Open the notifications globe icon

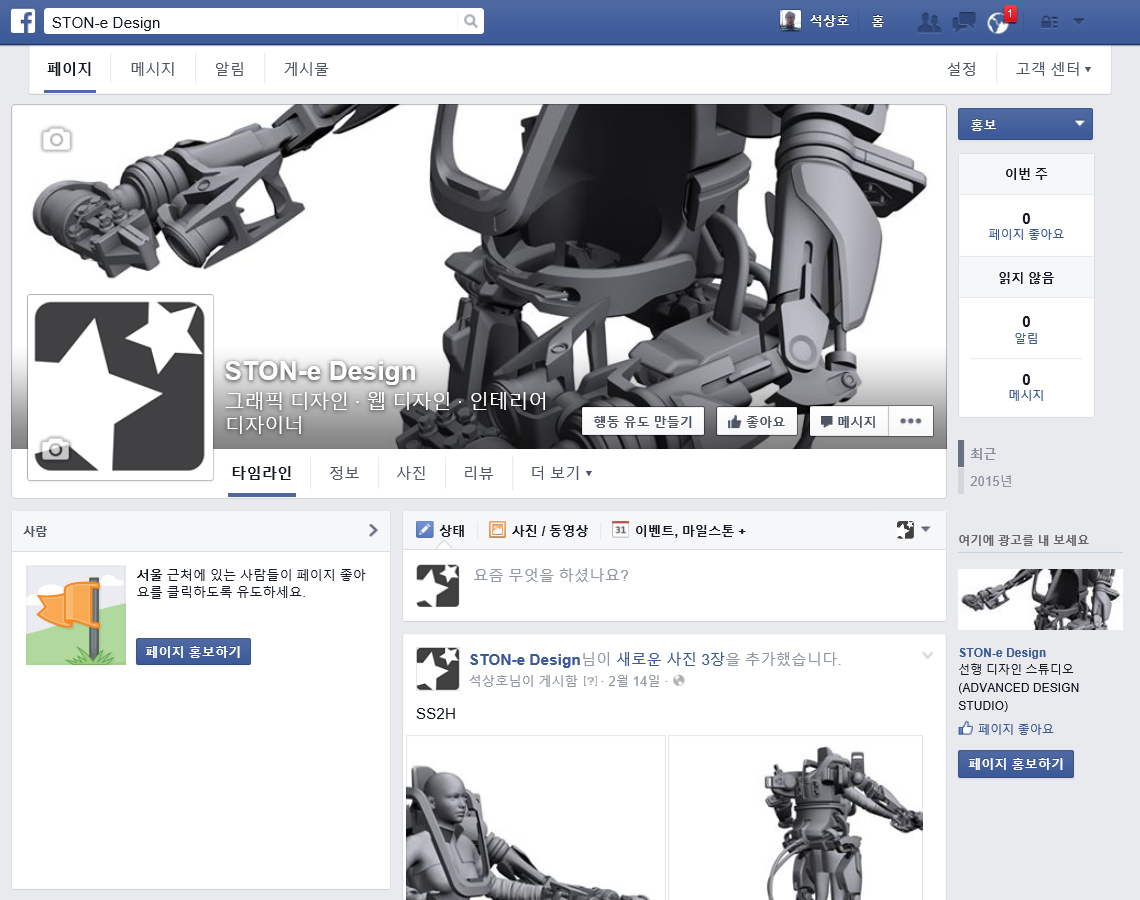999,22
